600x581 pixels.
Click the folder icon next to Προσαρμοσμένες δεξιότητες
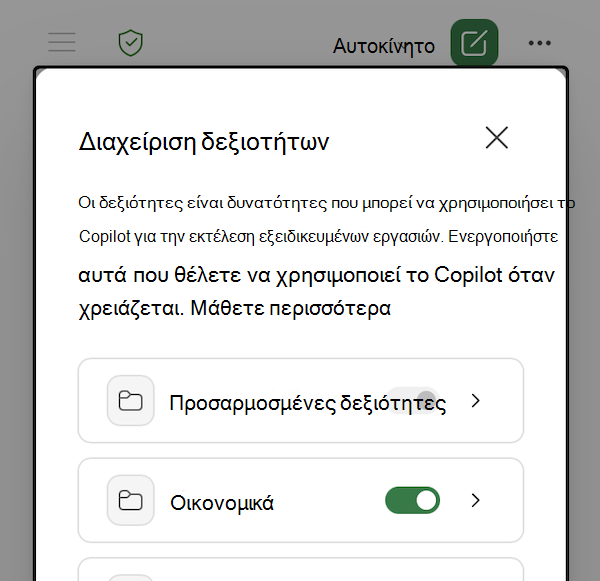[130, 401]
